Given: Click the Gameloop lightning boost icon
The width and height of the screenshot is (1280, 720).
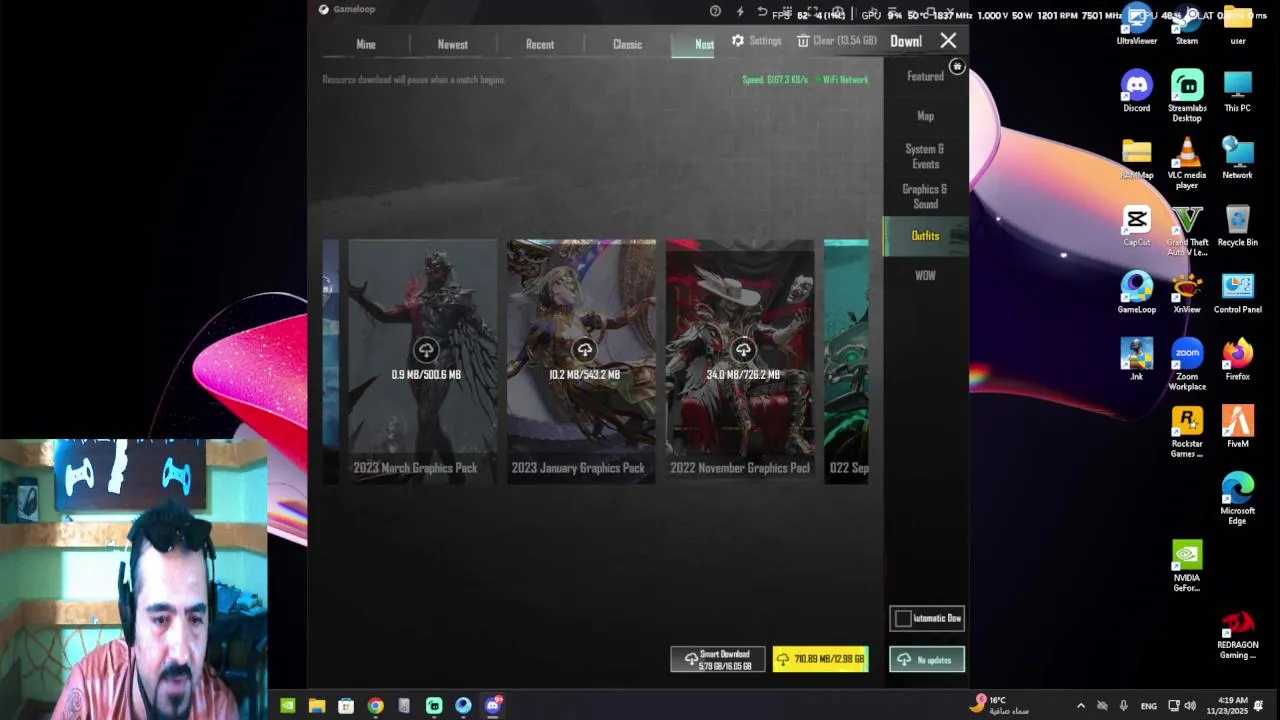Looking at the screenshot, I should pos(740,11).
